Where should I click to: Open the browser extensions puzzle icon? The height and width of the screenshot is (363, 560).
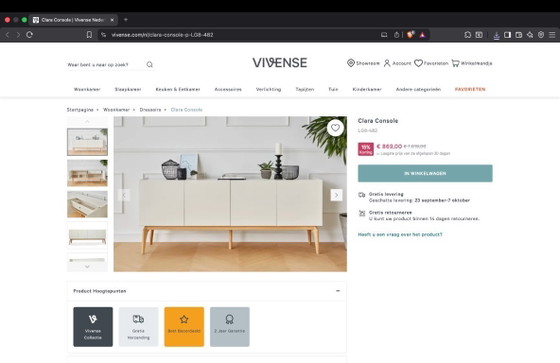click(468, 35)
